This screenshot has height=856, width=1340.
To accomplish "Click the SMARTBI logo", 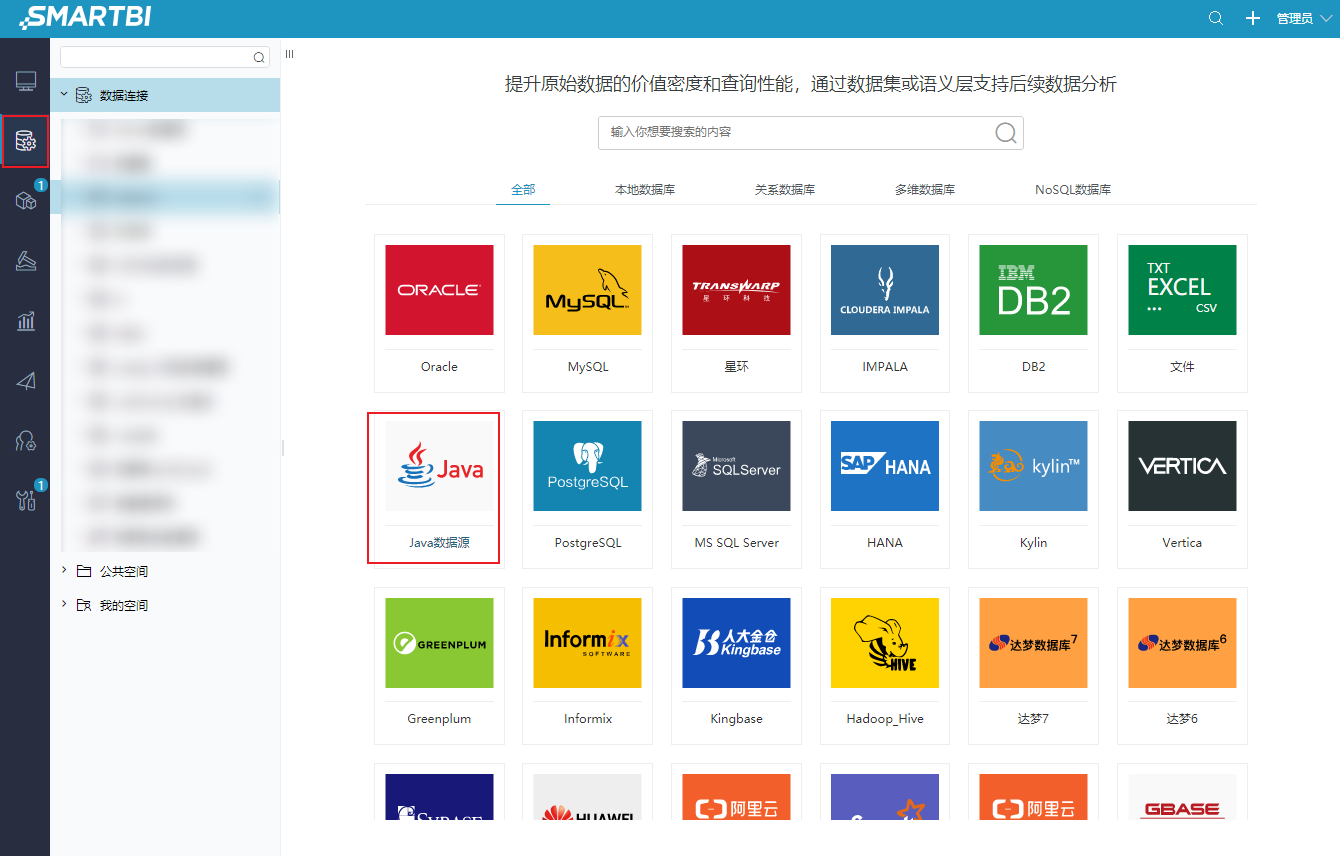I will coord(86,18).
